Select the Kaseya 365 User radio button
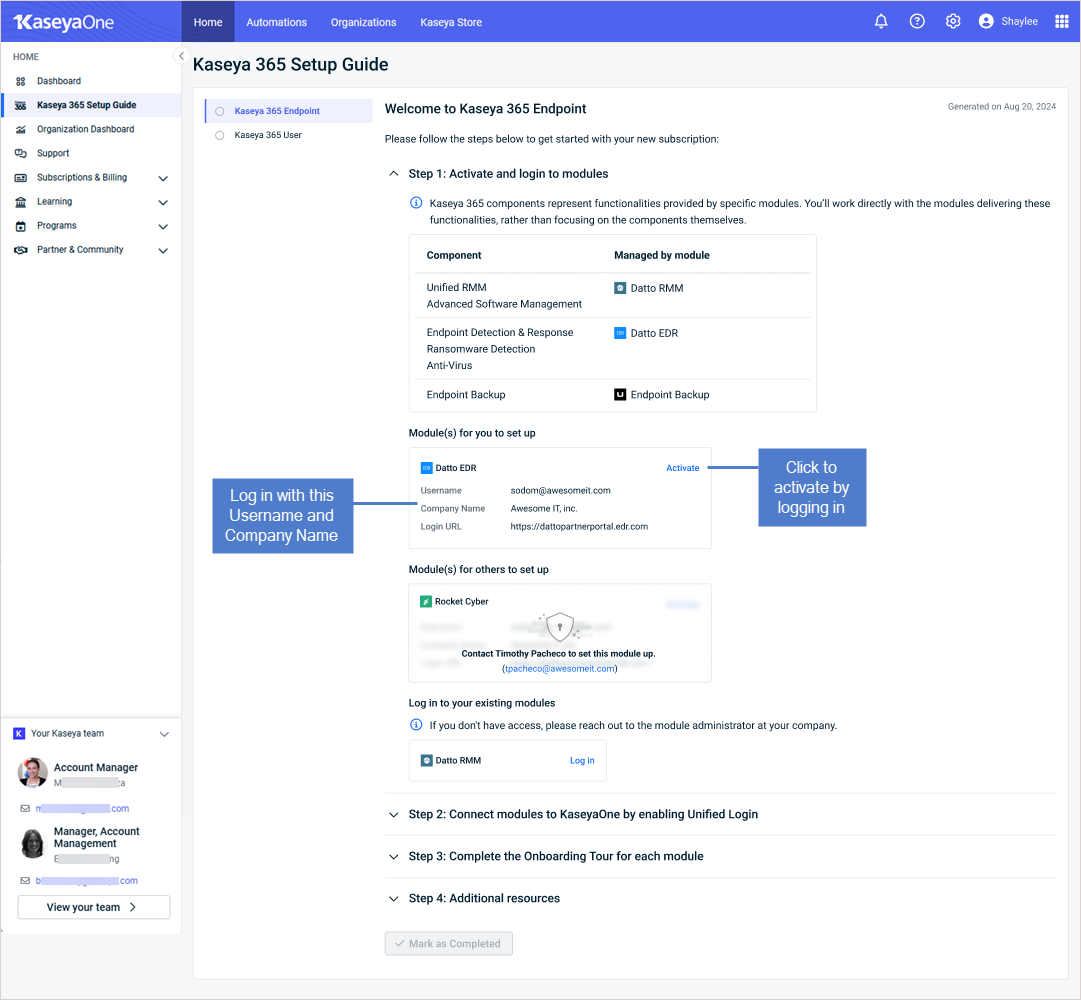The image size is (1081, 1000). coord(220,135)
